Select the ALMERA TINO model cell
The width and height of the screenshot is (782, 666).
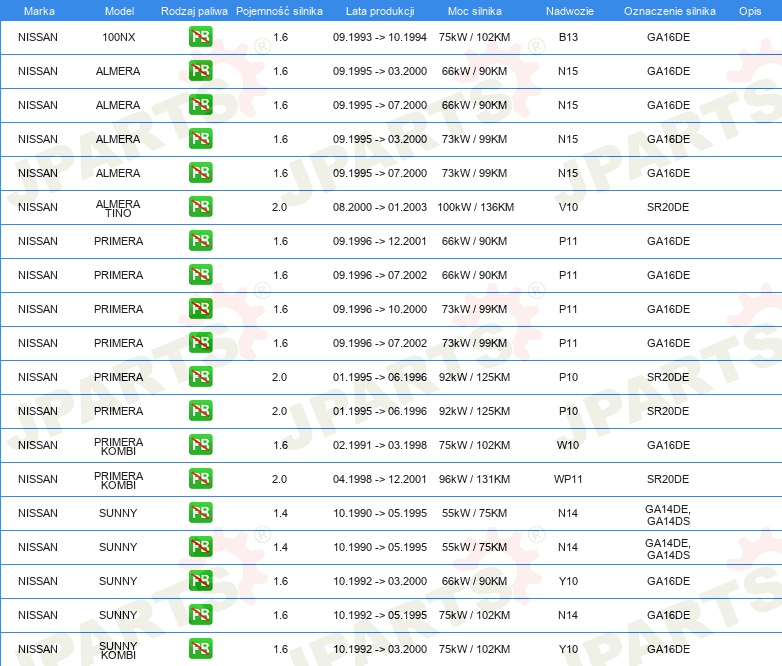pyautogui.click(x=118, y=209)
